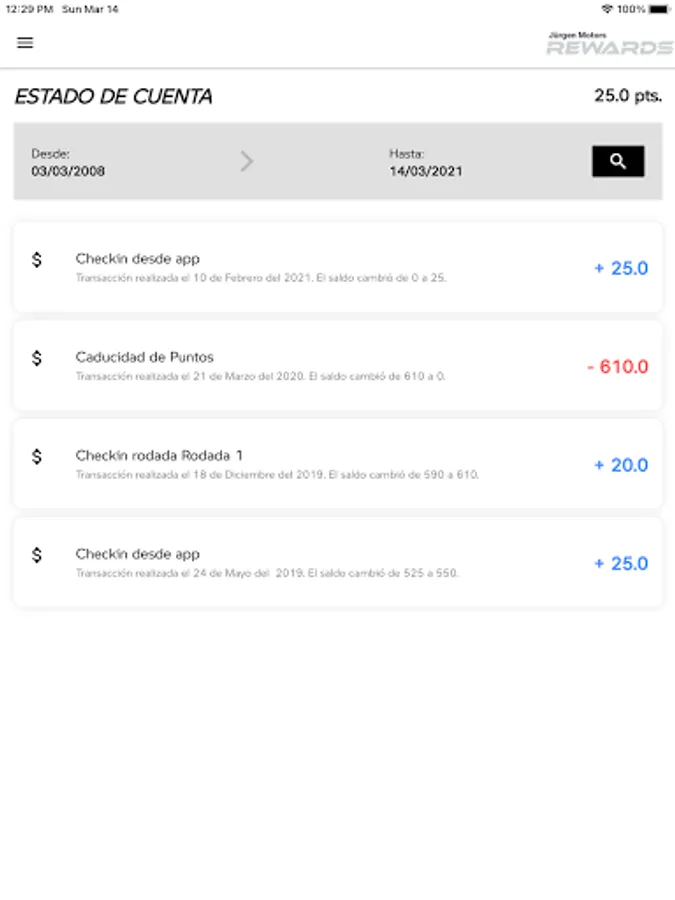This screenshot has height=900, width=675.
Task: Open the Checkin desde app February 2021 entry
Action: point(300,268)
